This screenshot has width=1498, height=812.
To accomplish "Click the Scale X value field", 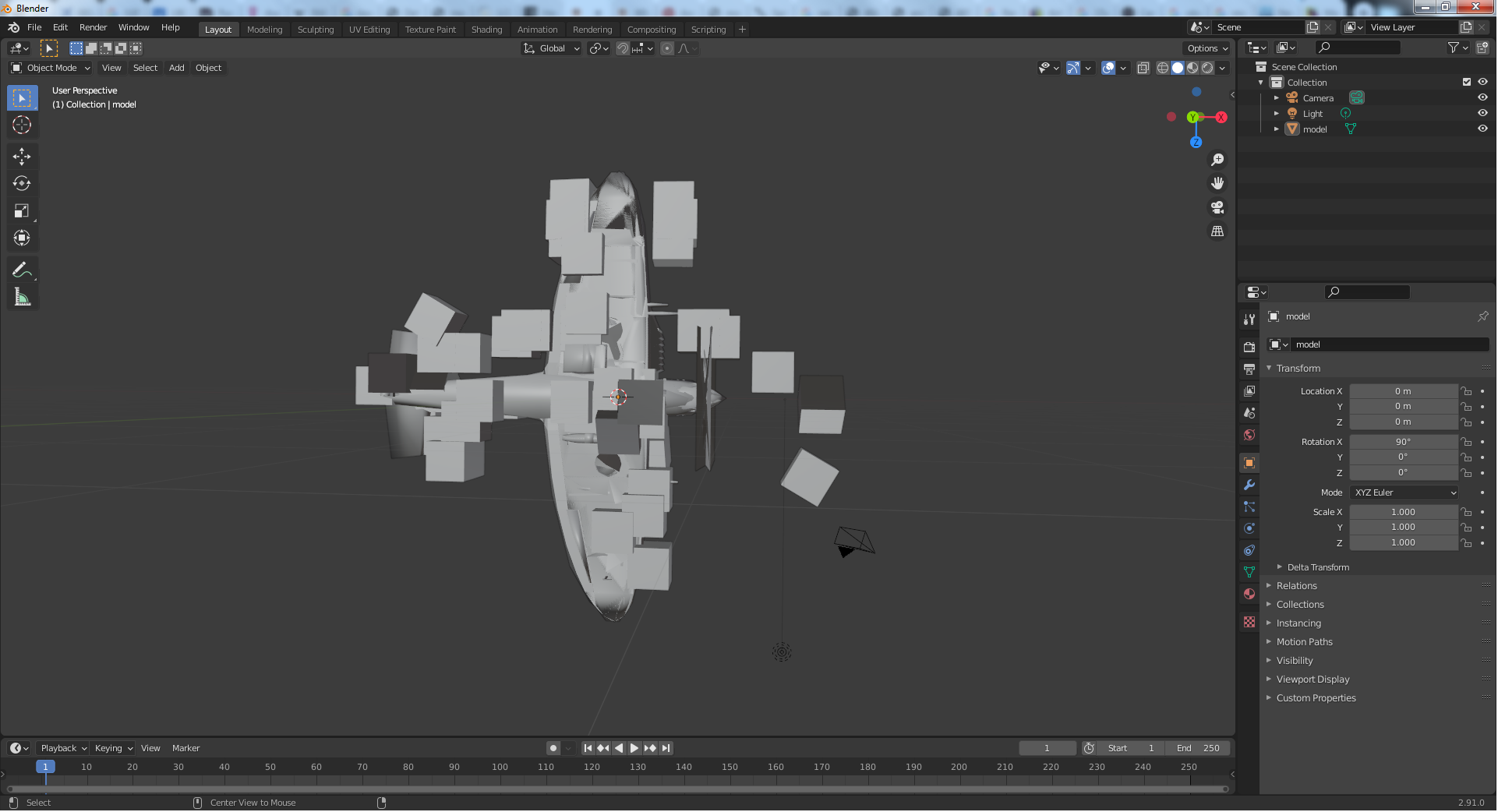I will [x=1404, y=513].
